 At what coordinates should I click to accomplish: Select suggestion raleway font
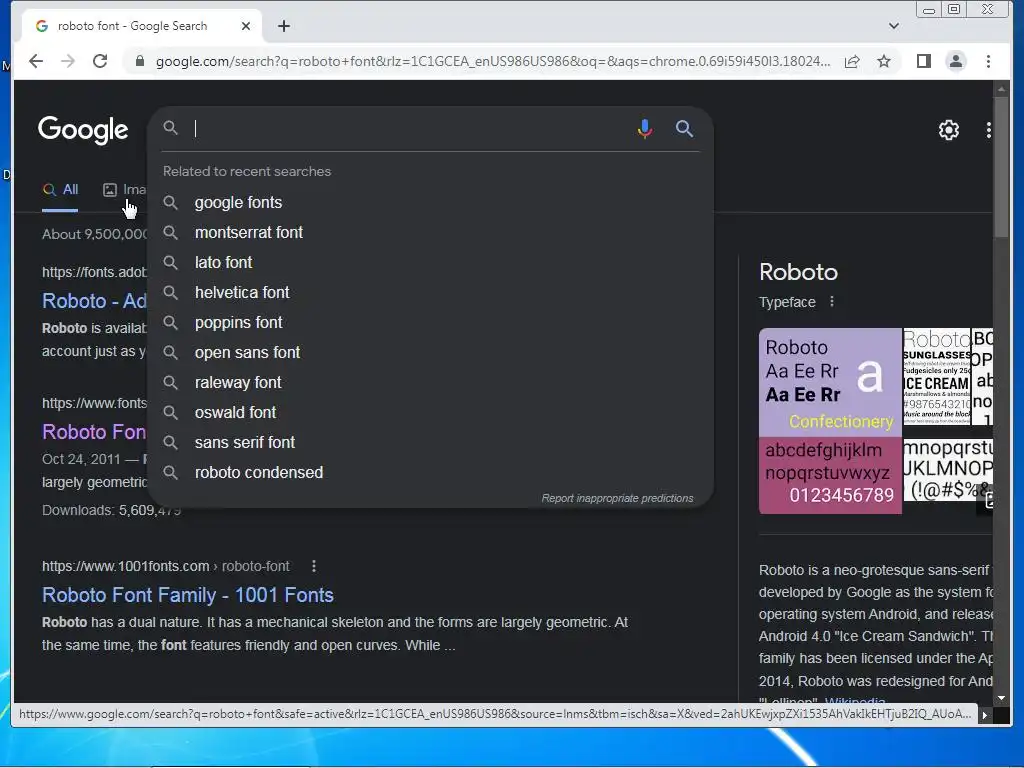pos(430,383)
